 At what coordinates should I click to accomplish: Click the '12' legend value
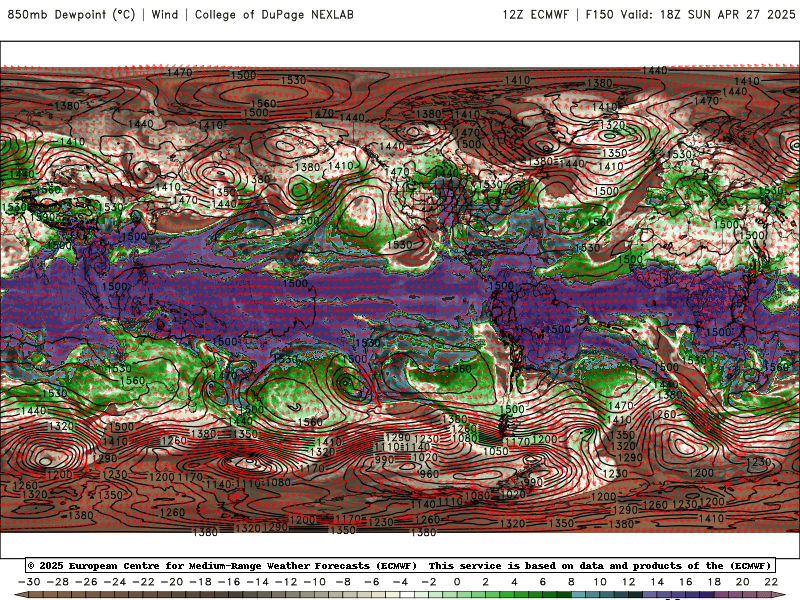(x=629, y=582)
